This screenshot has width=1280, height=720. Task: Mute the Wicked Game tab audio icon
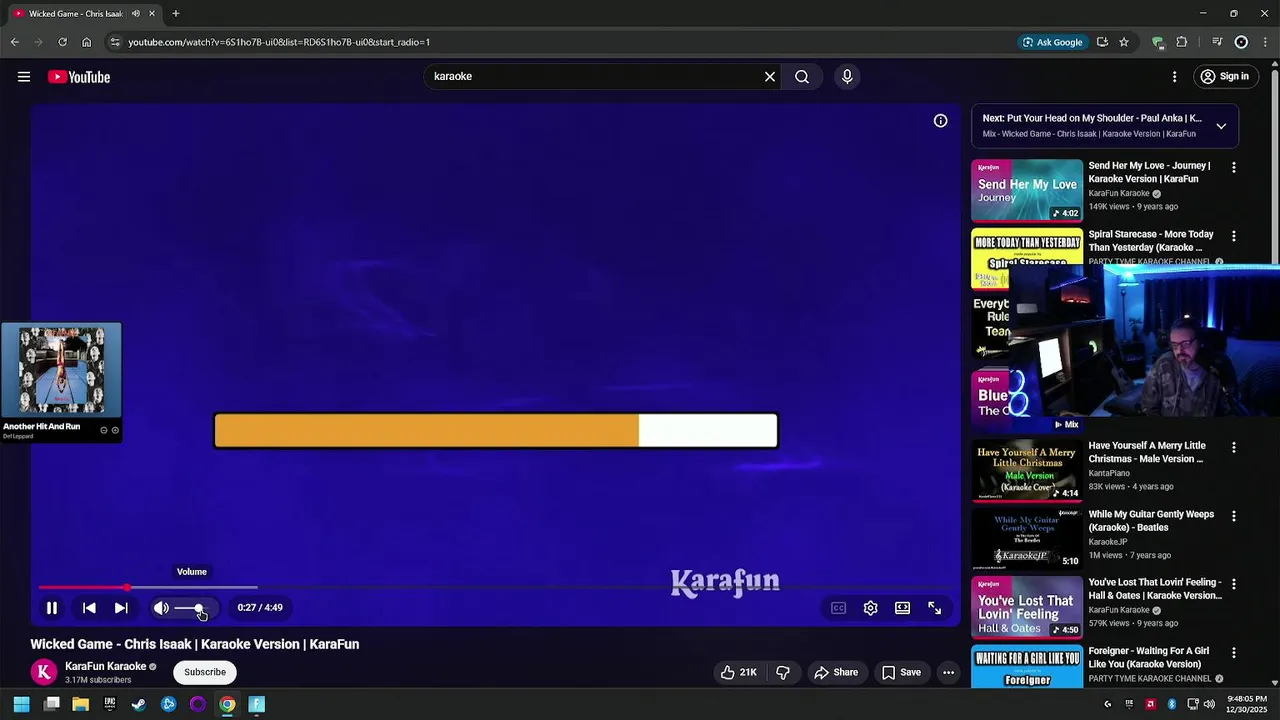[136, 13]
